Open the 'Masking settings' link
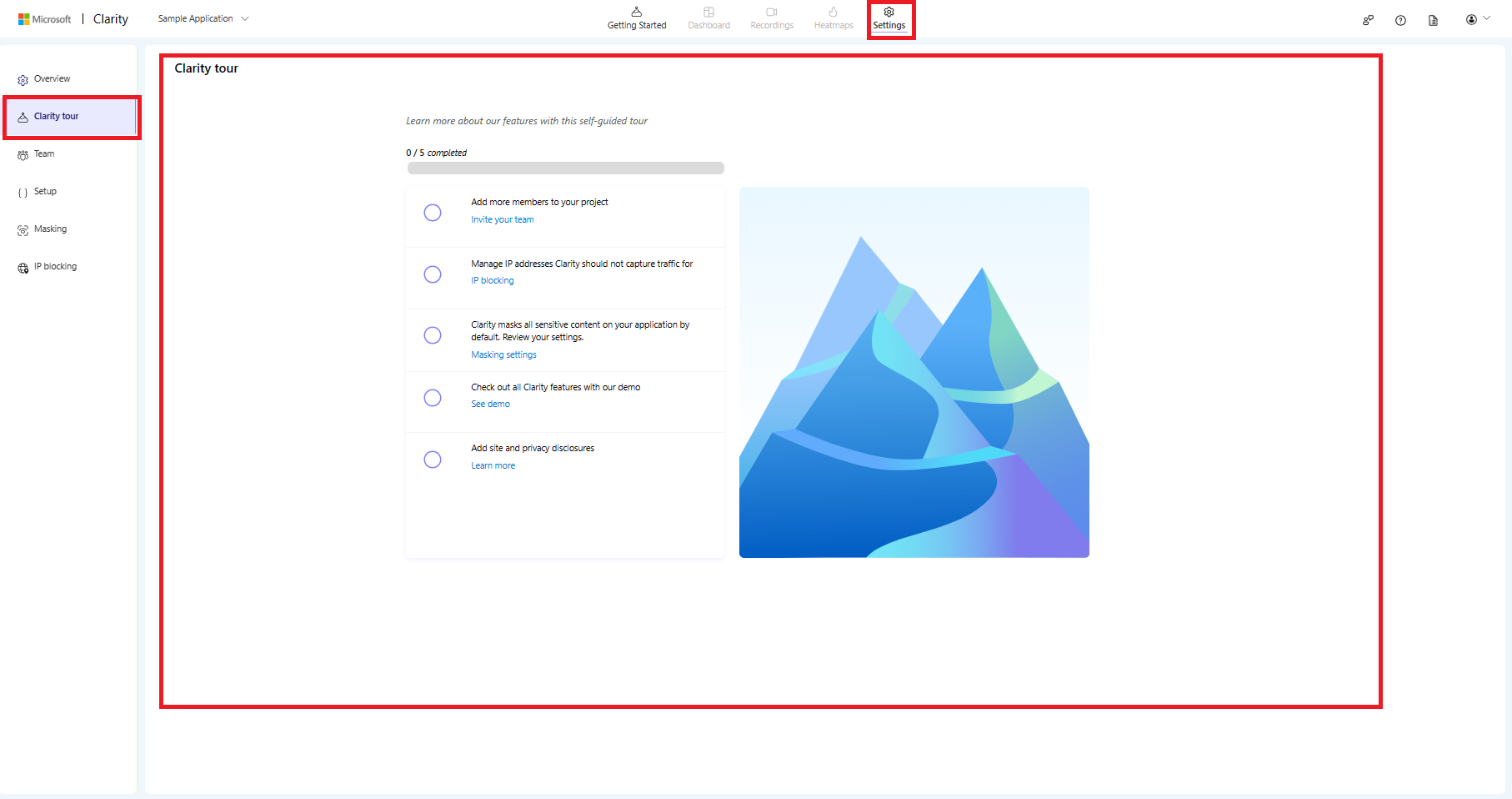Image resolution: width=1512 pixels, height=799 pixels. point(503,354)
